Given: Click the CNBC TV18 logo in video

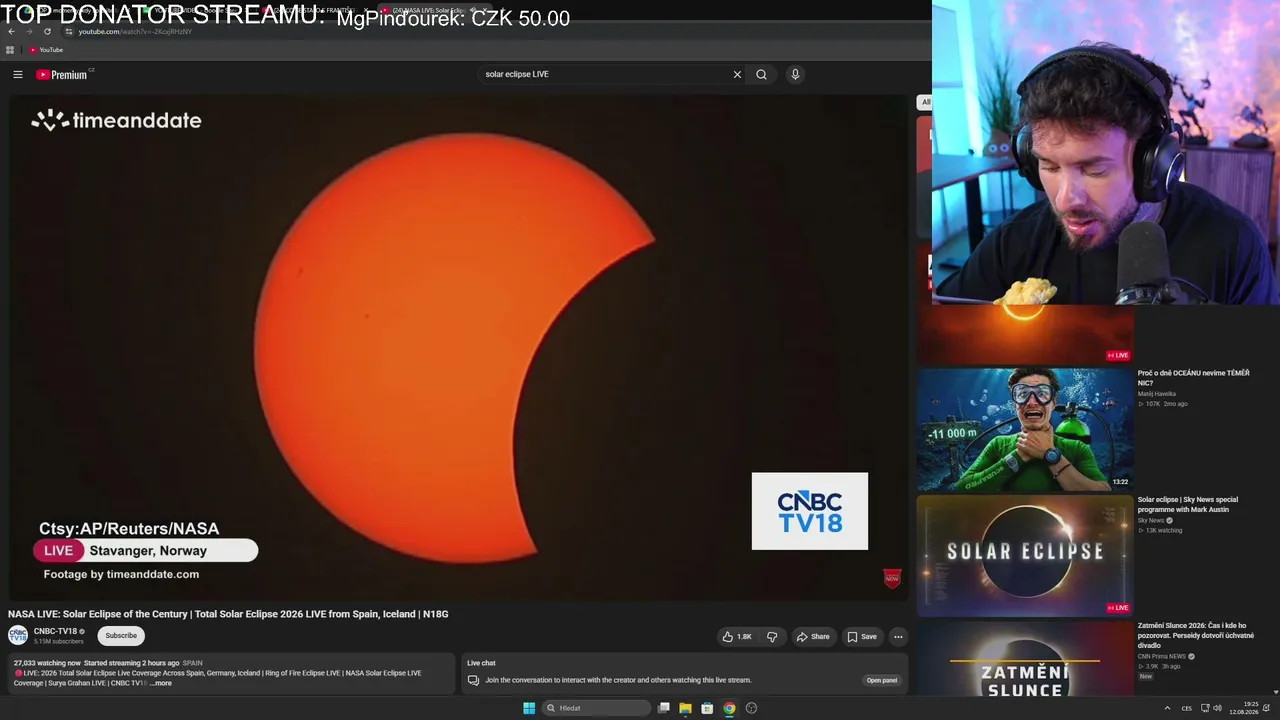Looking at the screenshot, I should point(810,511).
